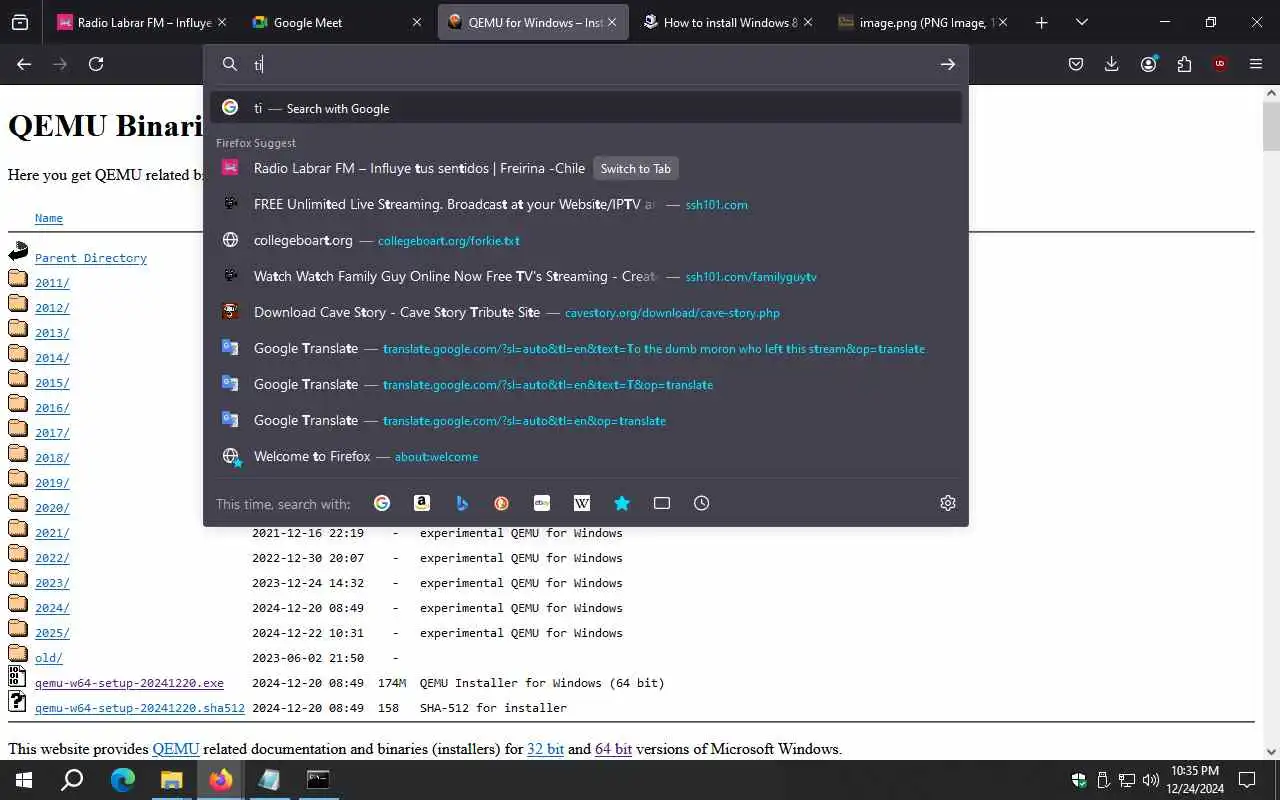The width and height of the screenshot is (1280, 800).
Task: Search with Bing one-off engine icon
Action: (x=462, y=503)
